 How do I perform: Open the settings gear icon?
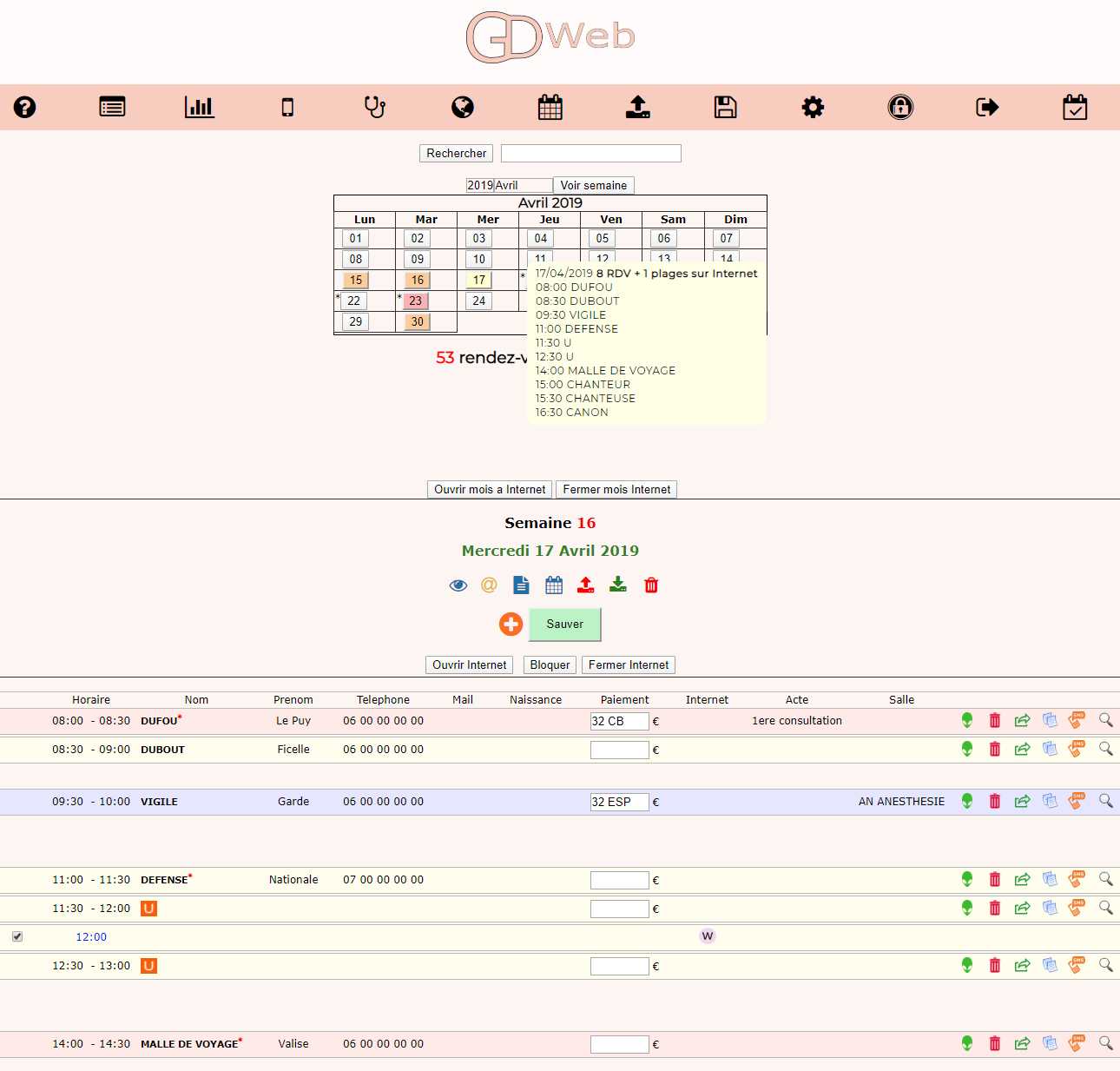pos(813,107)
